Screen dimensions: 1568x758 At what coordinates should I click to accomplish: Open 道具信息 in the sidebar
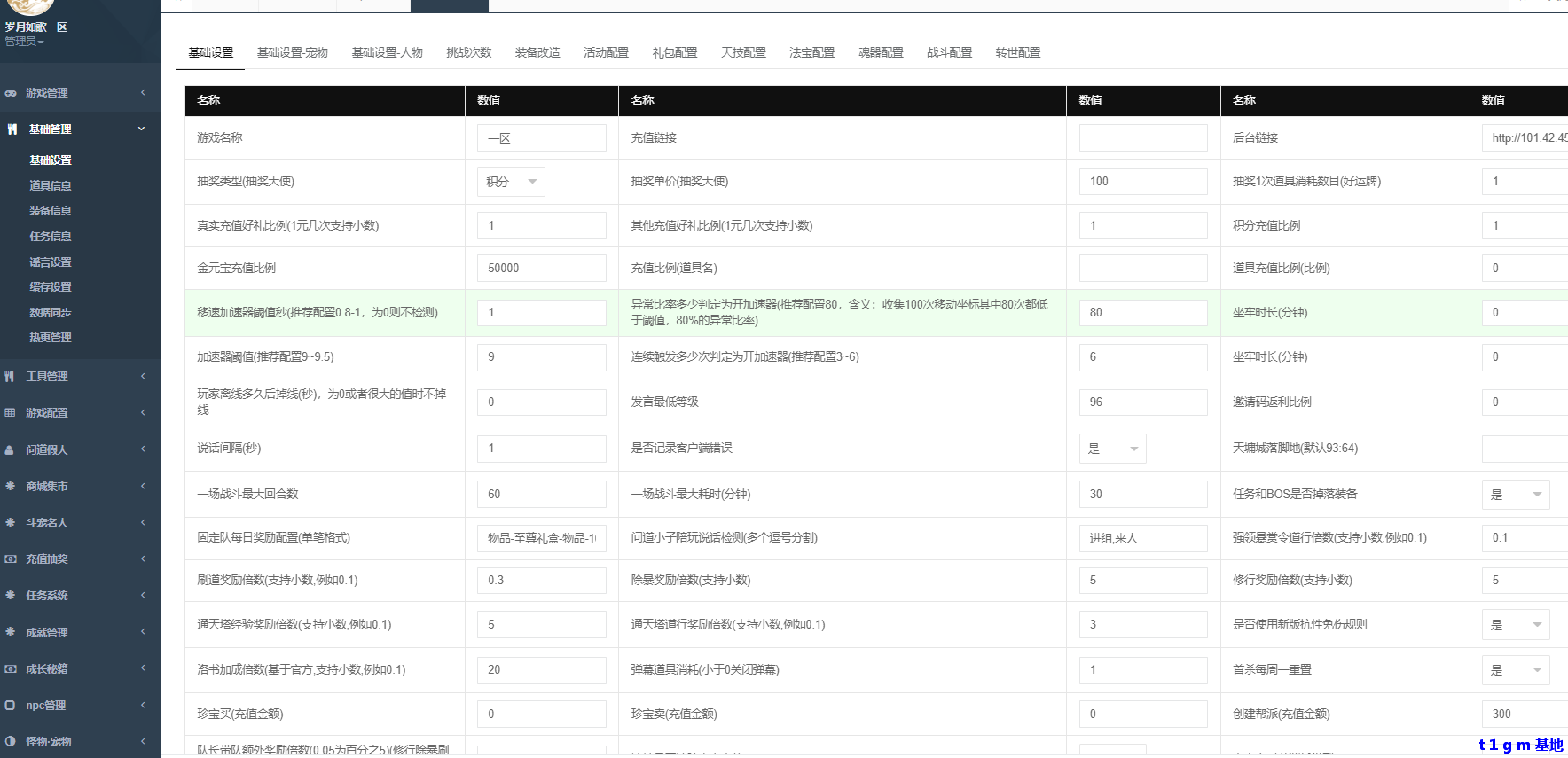tap(50, 186)
